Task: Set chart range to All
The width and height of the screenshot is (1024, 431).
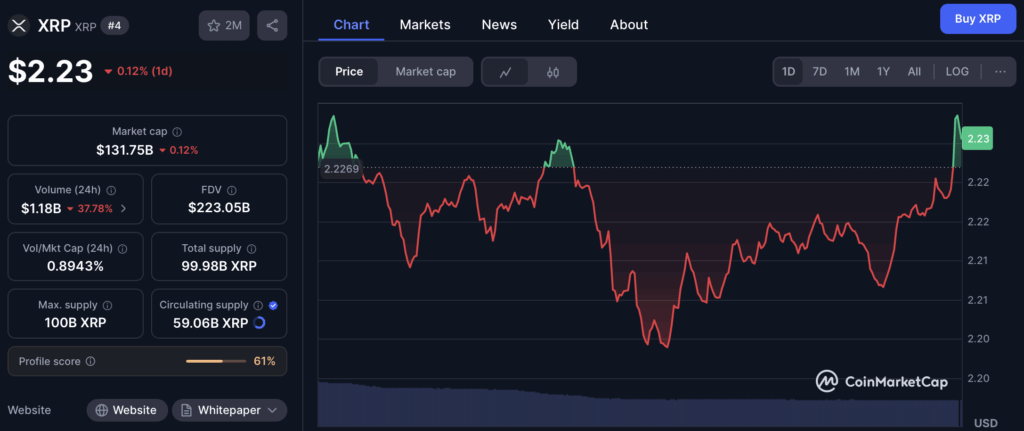Action: click(x=914, y=72)
